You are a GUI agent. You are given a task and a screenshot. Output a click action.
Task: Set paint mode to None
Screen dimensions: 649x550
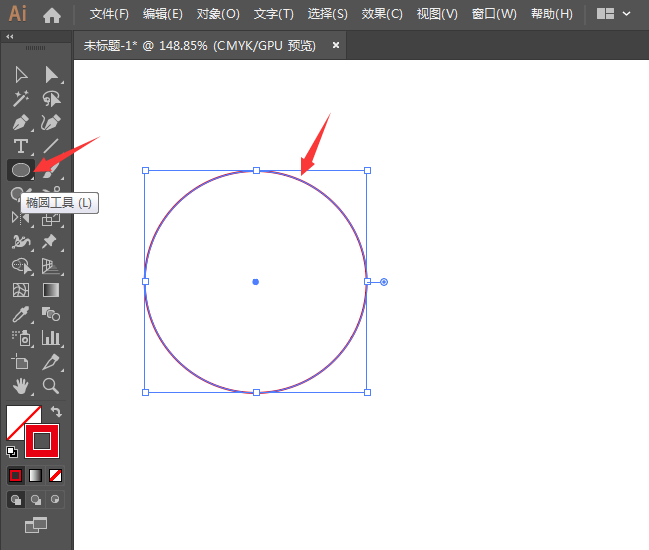[56, 475]
